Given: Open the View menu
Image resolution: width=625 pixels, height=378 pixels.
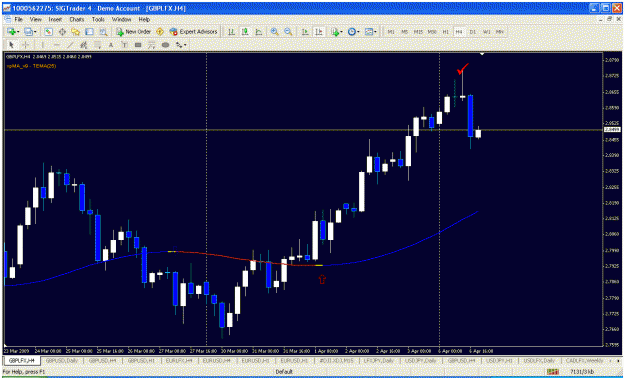Looking at the screenshot, I should tap(35, 19).
